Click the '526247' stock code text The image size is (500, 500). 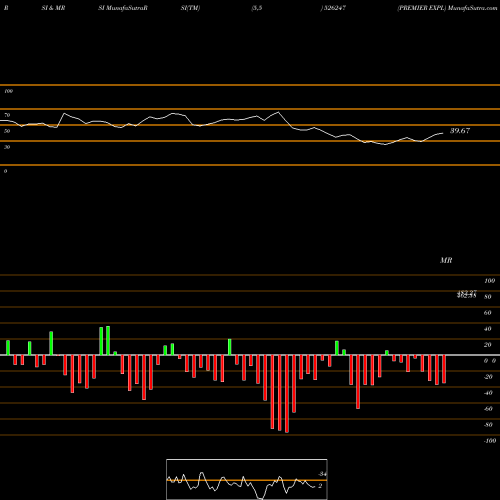coord(335,8)
